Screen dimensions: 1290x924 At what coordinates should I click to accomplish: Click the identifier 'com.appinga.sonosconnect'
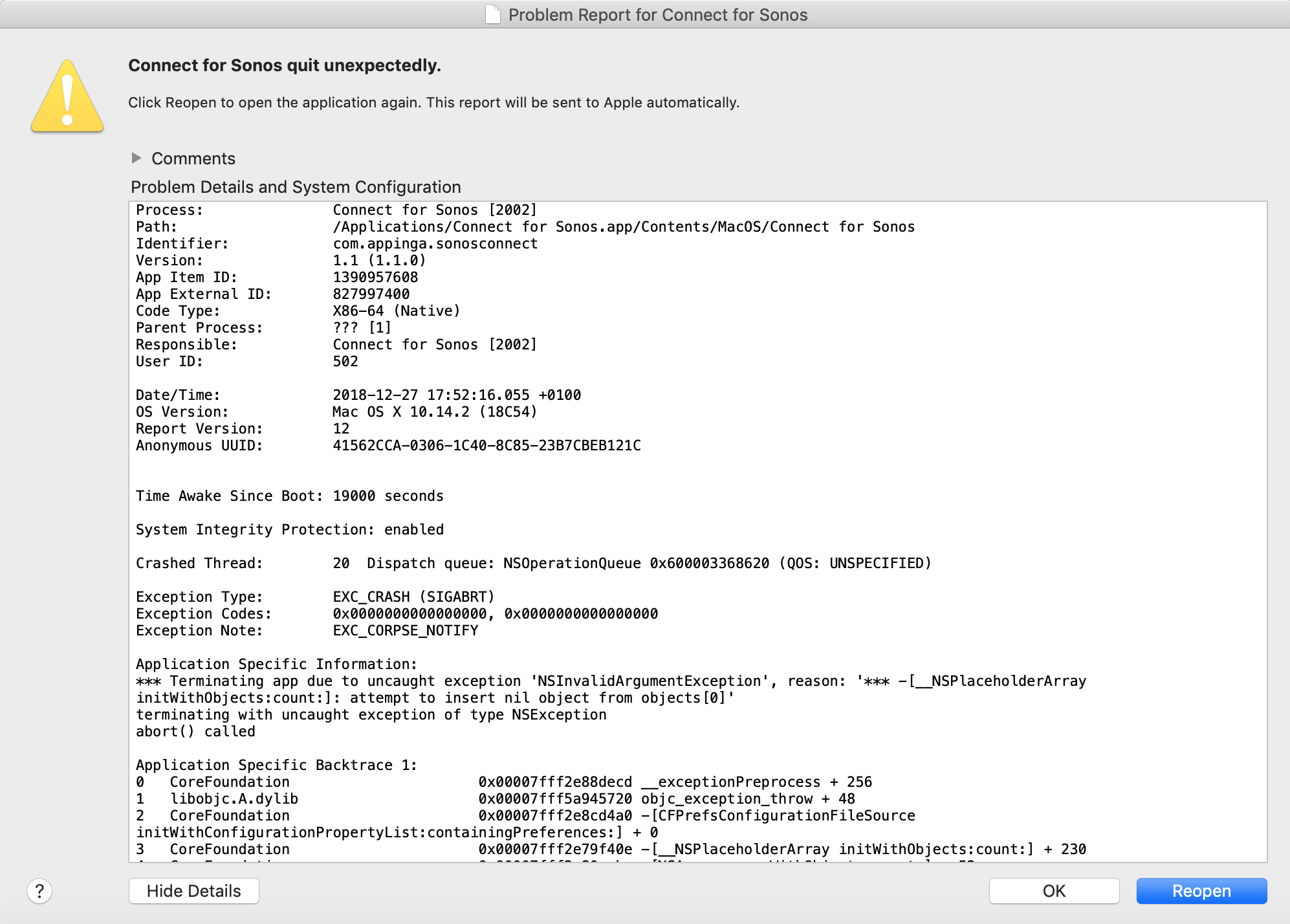click(x=435, y=243)
